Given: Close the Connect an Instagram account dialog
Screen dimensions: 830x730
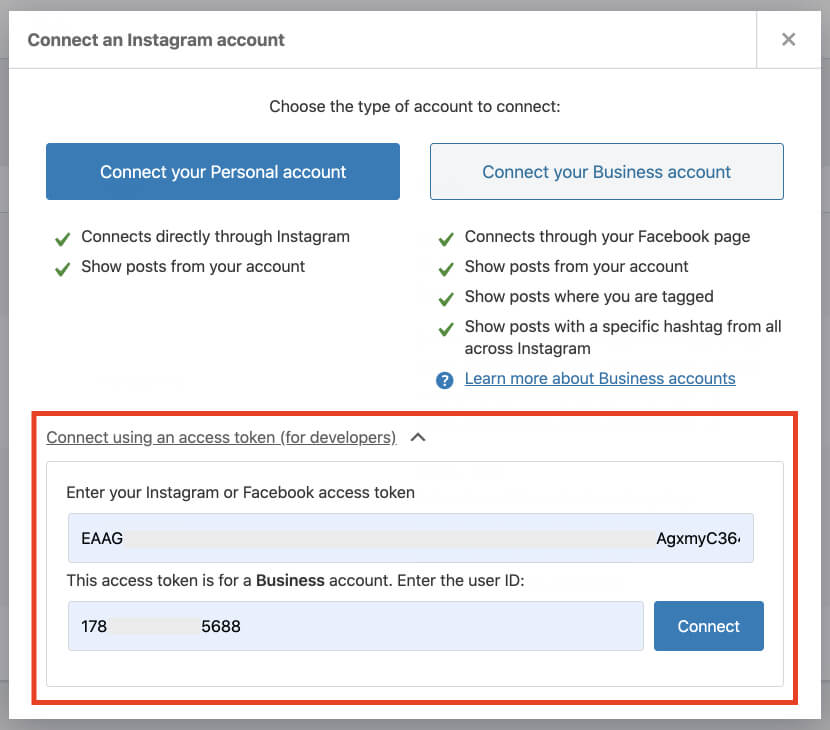Looking at the screenshot, I should tap(788, 39).
